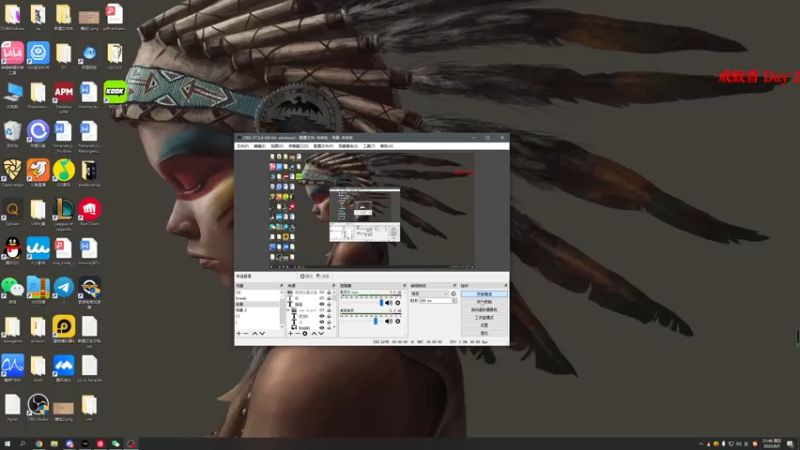Remove the selected scene with minus icon
The width and height of the screenshot is (800, 450).
(245, 333)
